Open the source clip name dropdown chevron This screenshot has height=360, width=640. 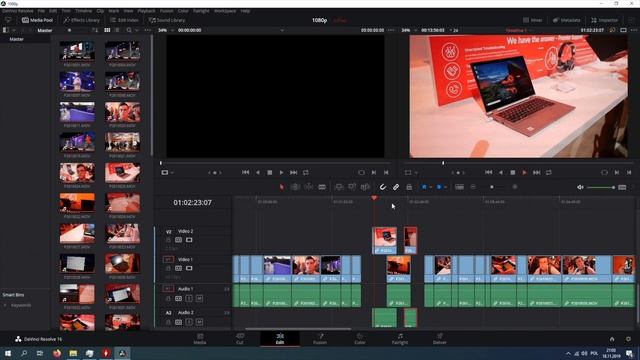(282, 30)
